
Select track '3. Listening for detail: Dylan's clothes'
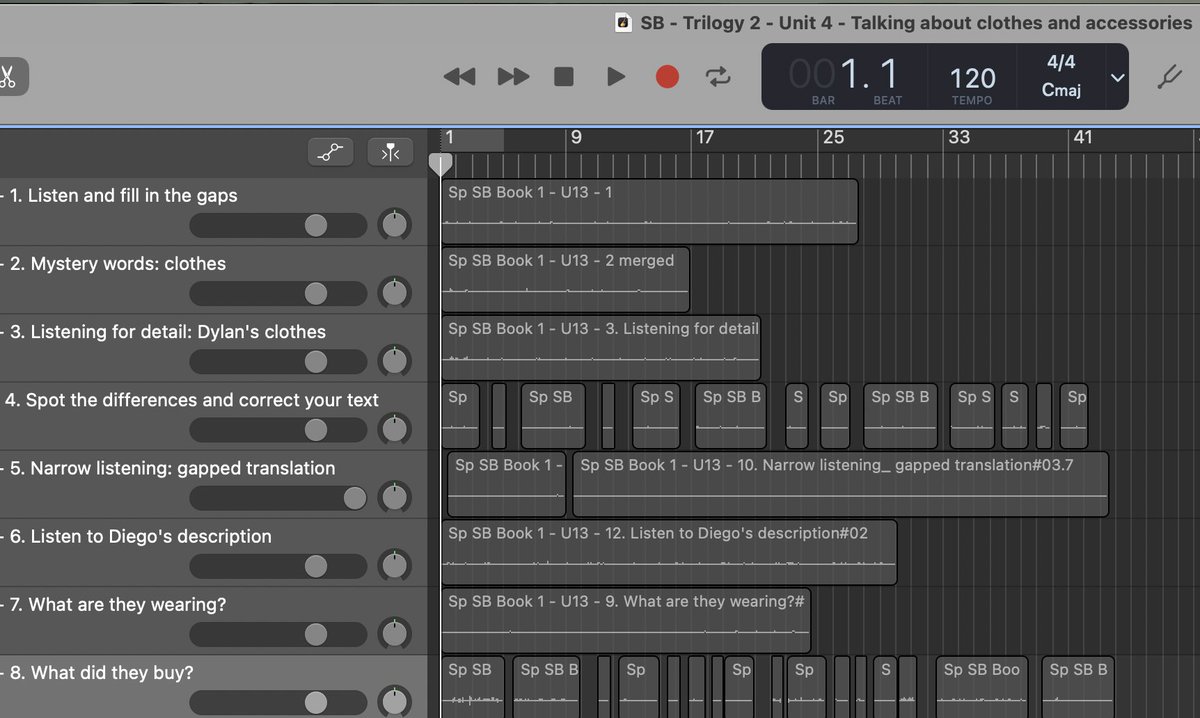coord(168,332)
